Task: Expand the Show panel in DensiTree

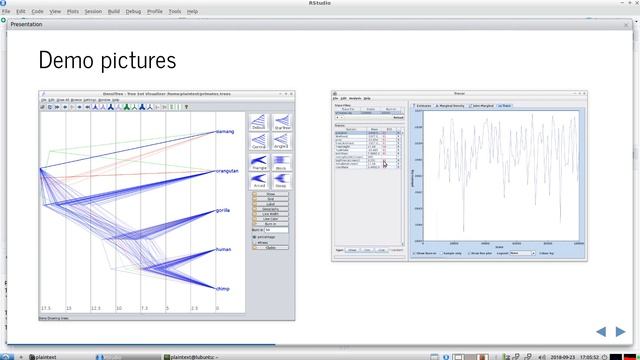Action: point(270,194)
